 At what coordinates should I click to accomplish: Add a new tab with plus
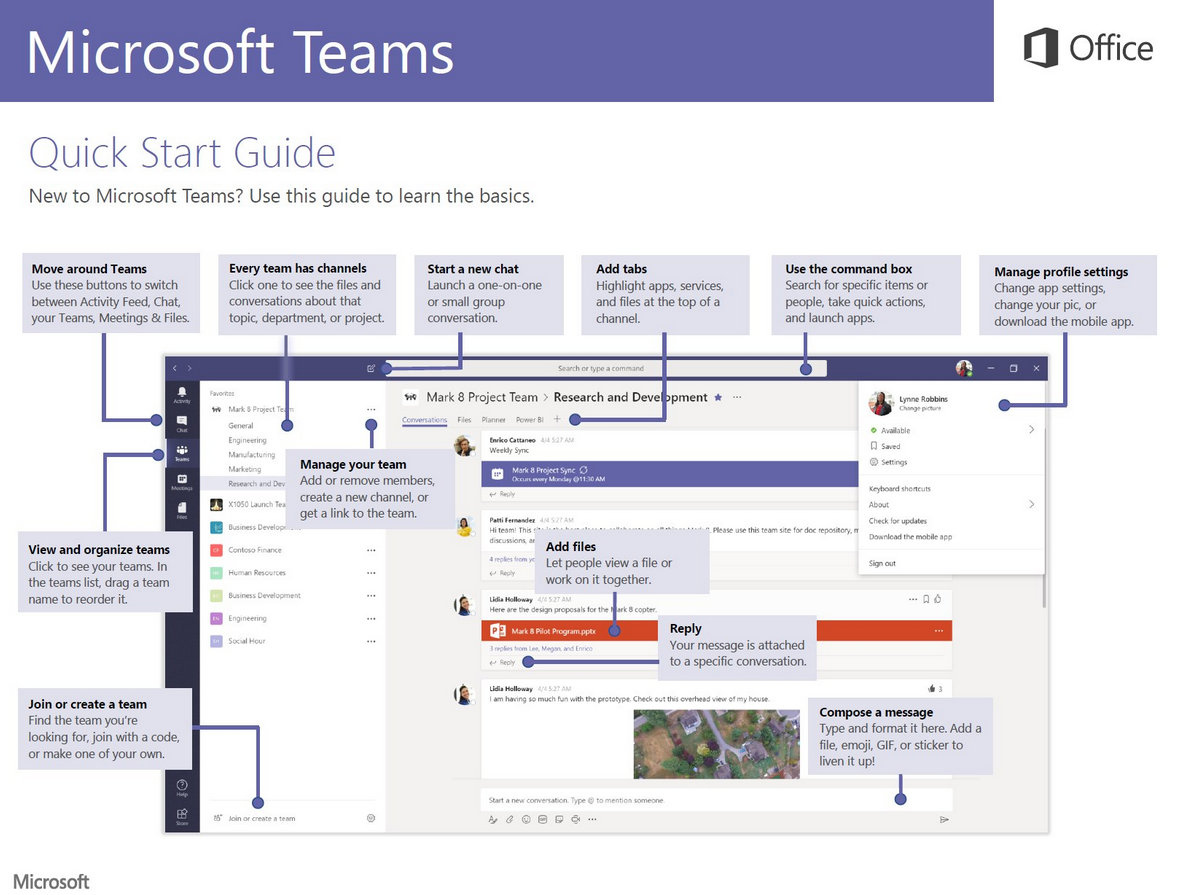point(557,419)
